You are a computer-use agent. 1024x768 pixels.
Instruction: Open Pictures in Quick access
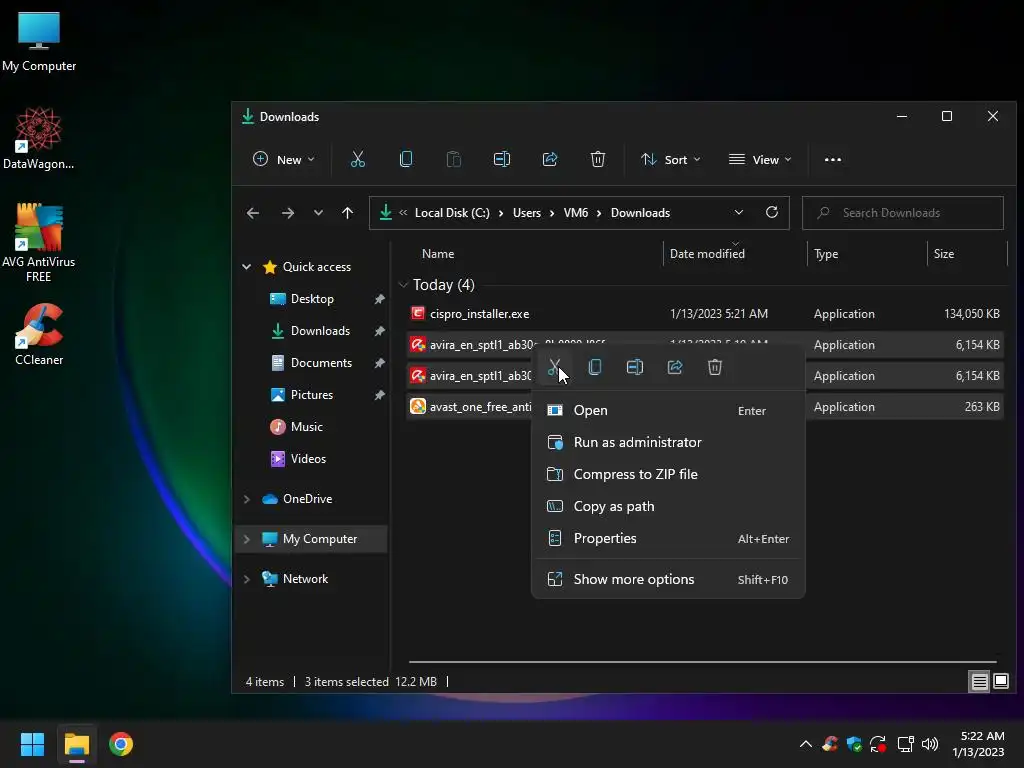[x=312, y=394]
